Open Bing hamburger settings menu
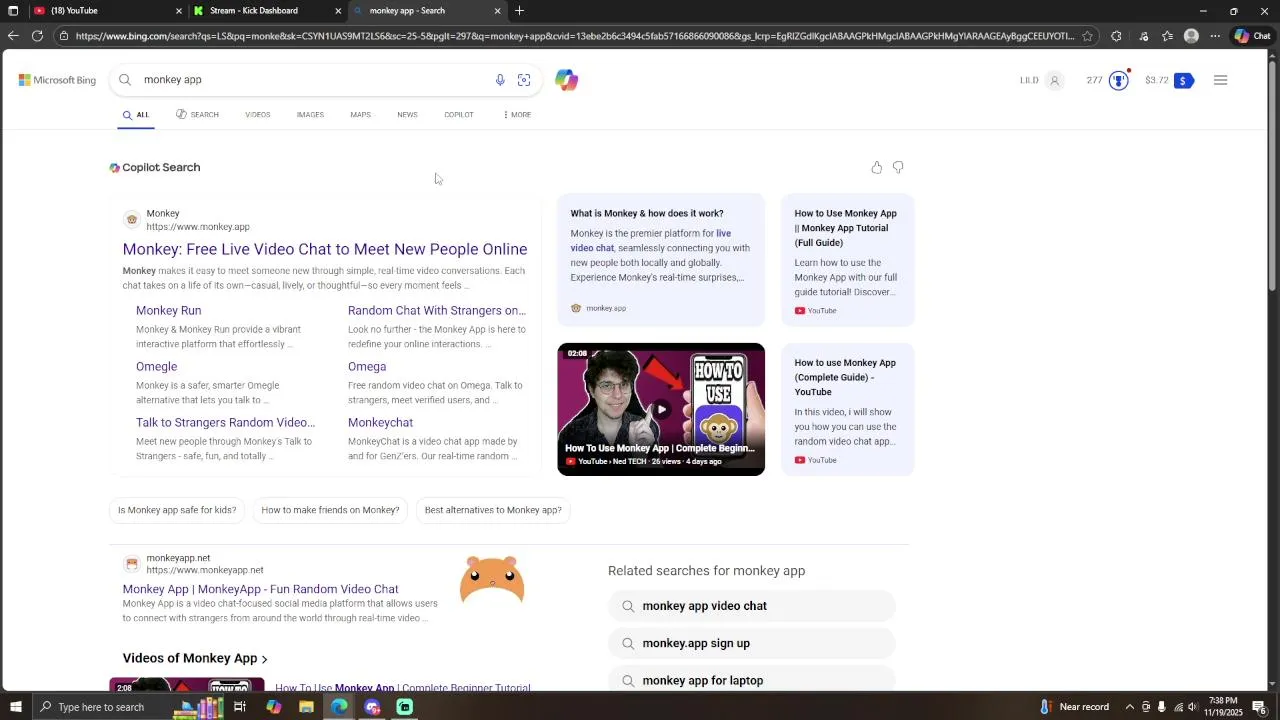This screenshot has width=1280, height=720. [x=1220, y=80]
